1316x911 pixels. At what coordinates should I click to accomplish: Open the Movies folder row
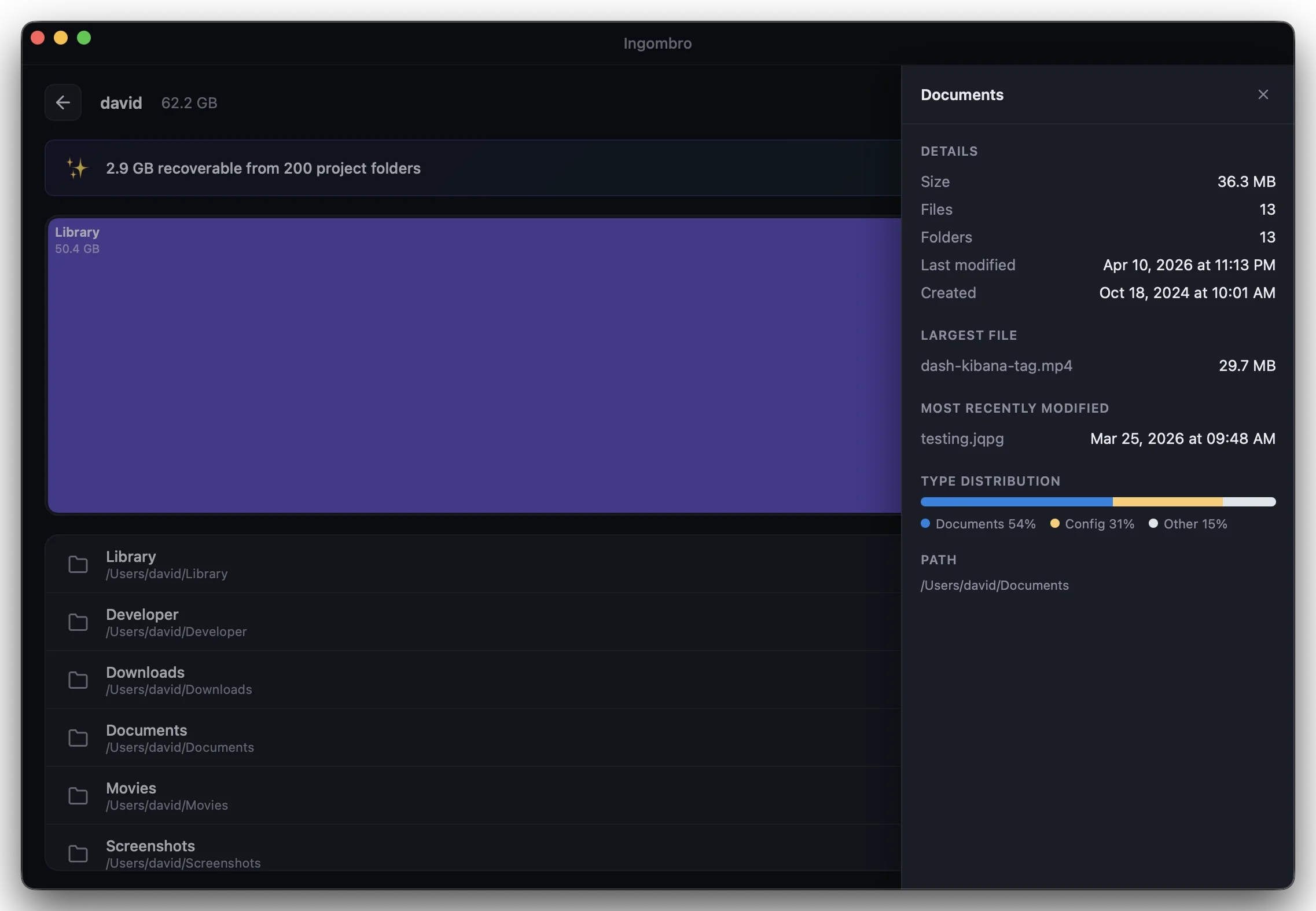pos(473,796)
